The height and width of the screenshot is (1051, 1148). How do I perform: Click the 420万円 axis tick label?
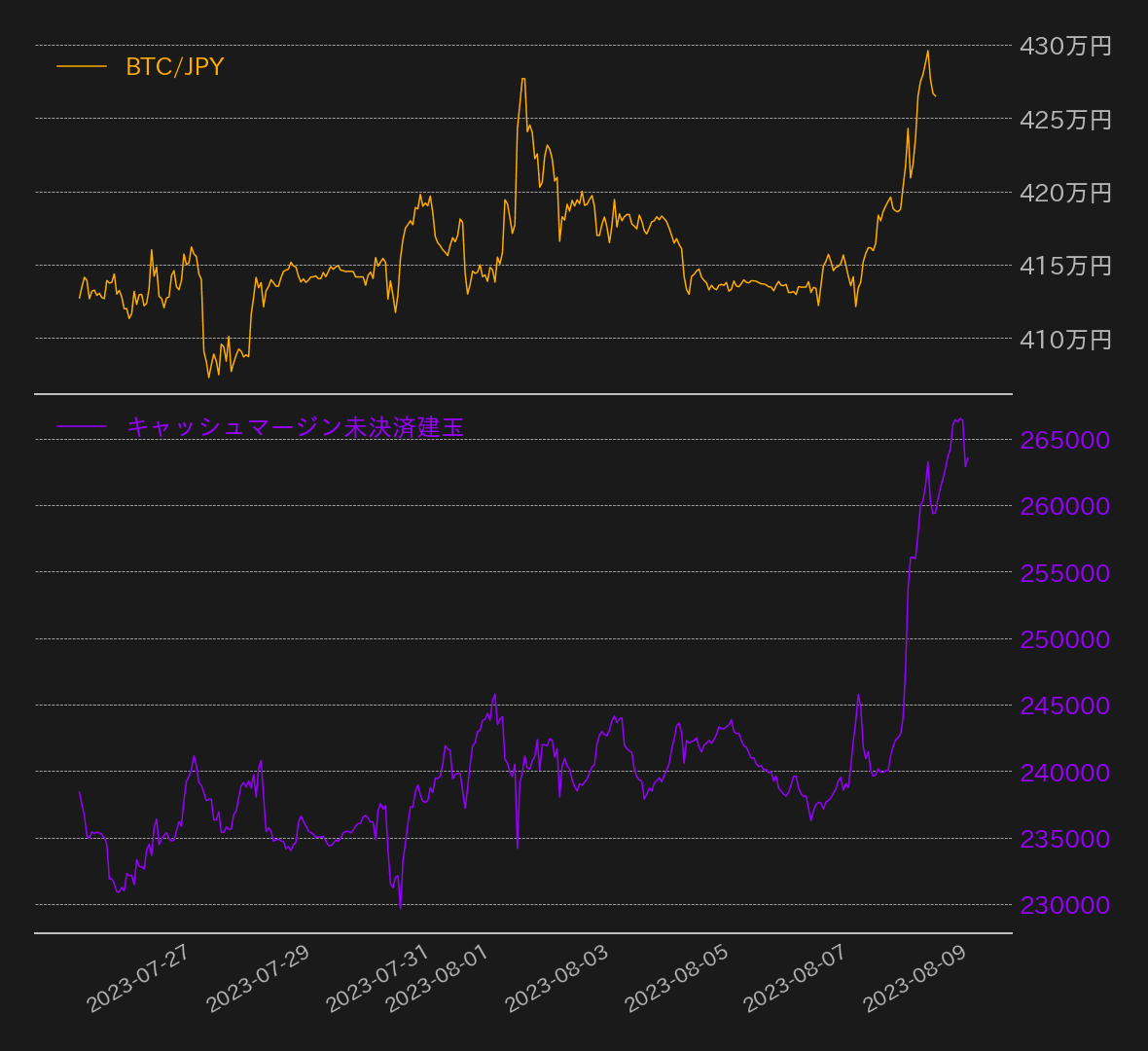click(x=1064, y=193)
